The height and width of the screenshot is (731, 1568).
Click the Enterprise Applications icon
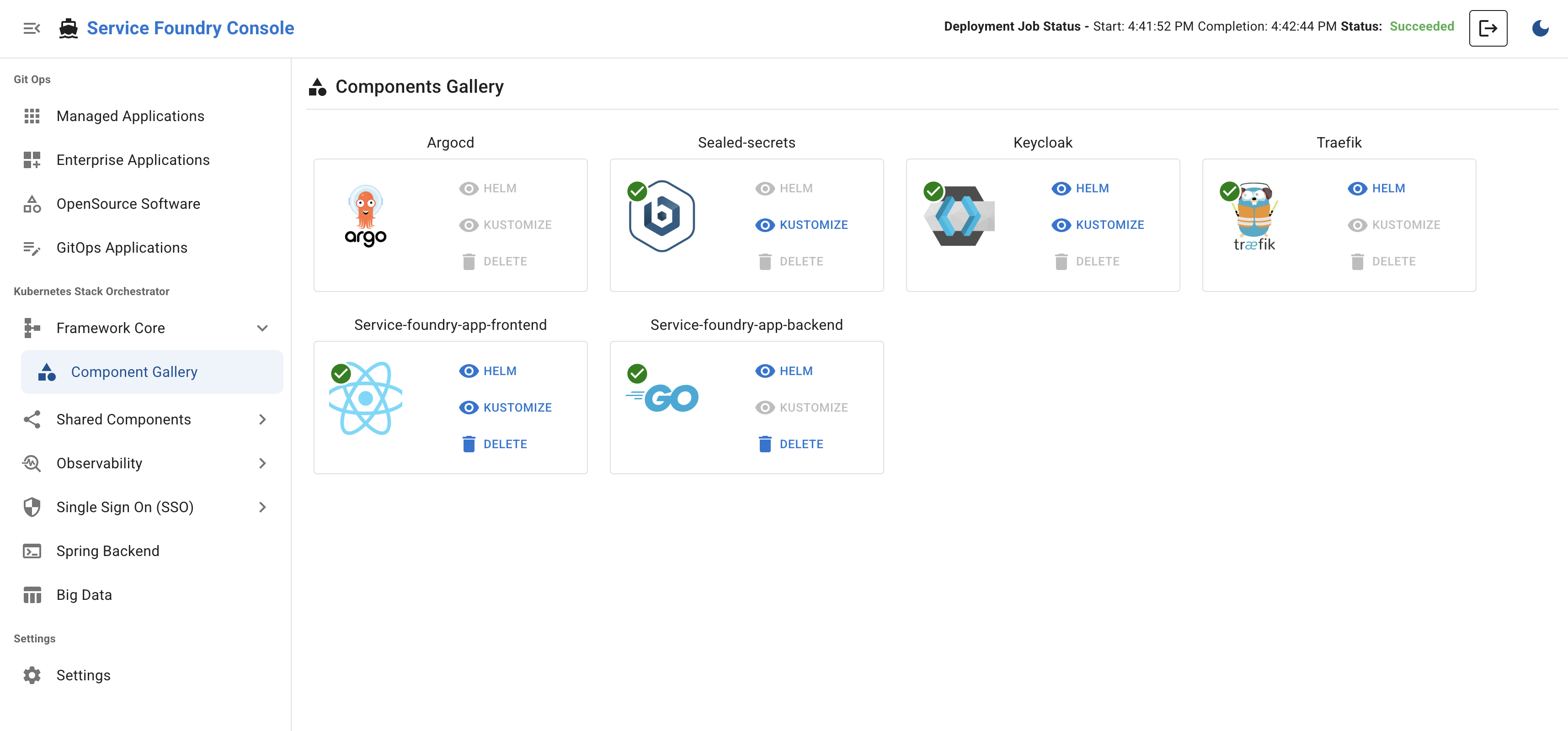[x=32, y=160]
